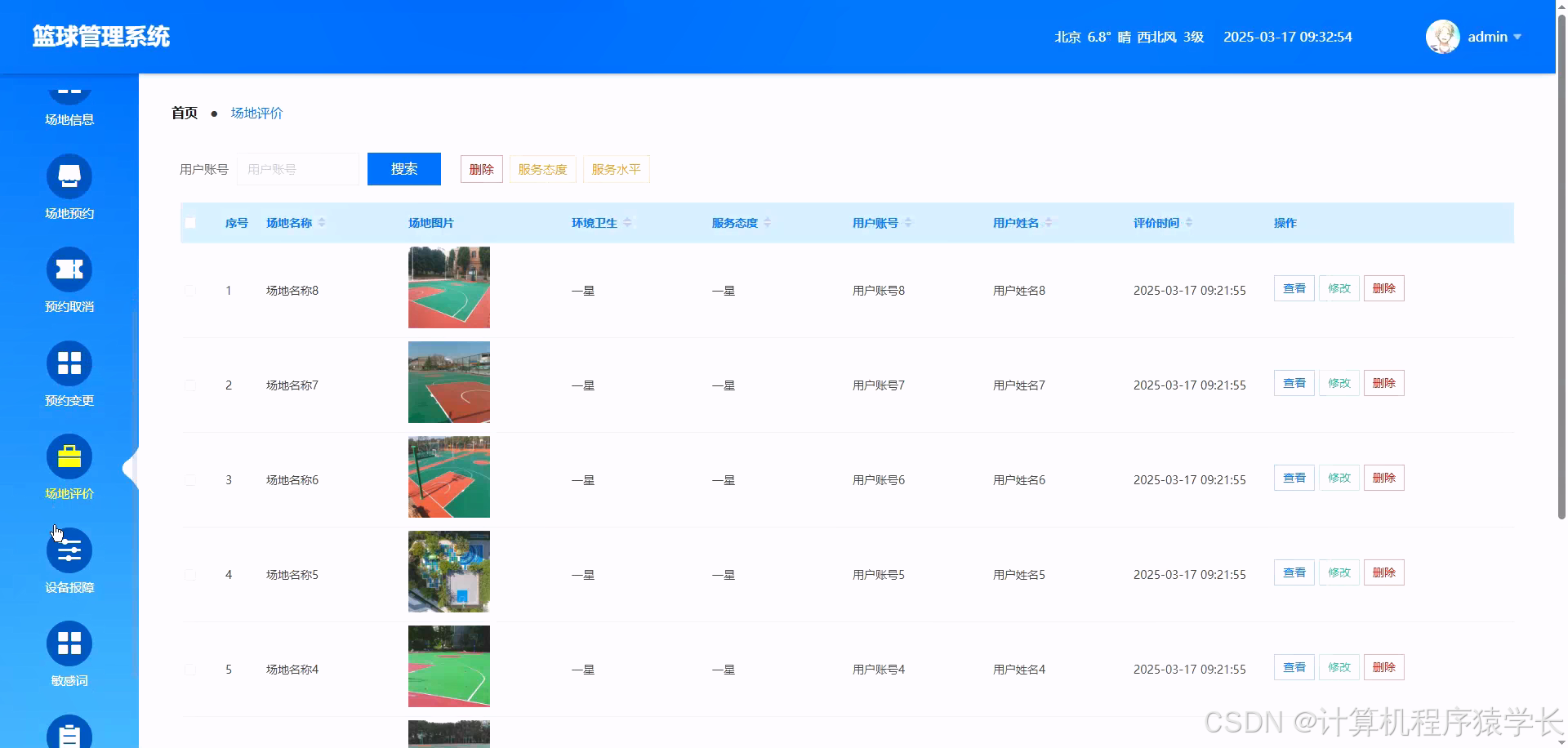Select the 场地评价 breadcrumb item
1568x748 pixels.
point(256,113)
